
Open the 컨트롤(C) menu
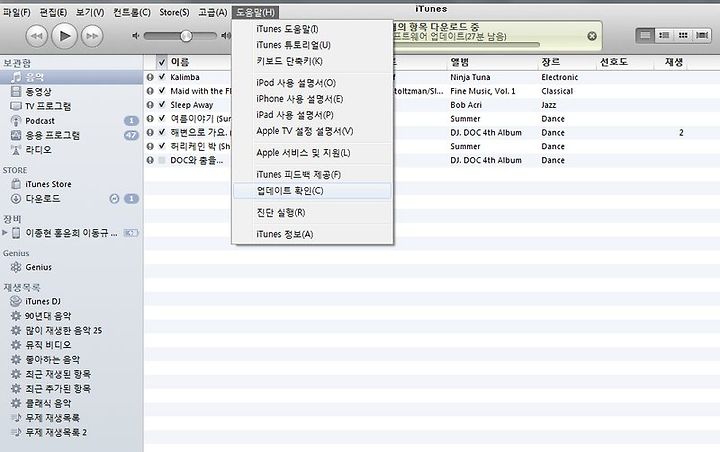(131, 12)
